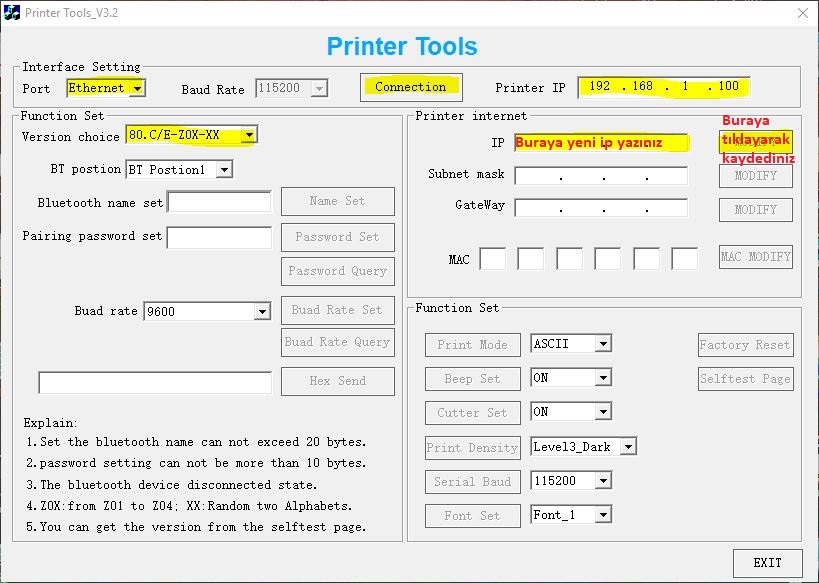Open the Font Set Font_1 dropdown
The height and width of the screenshot is (583, 819).
coord(602,515)
